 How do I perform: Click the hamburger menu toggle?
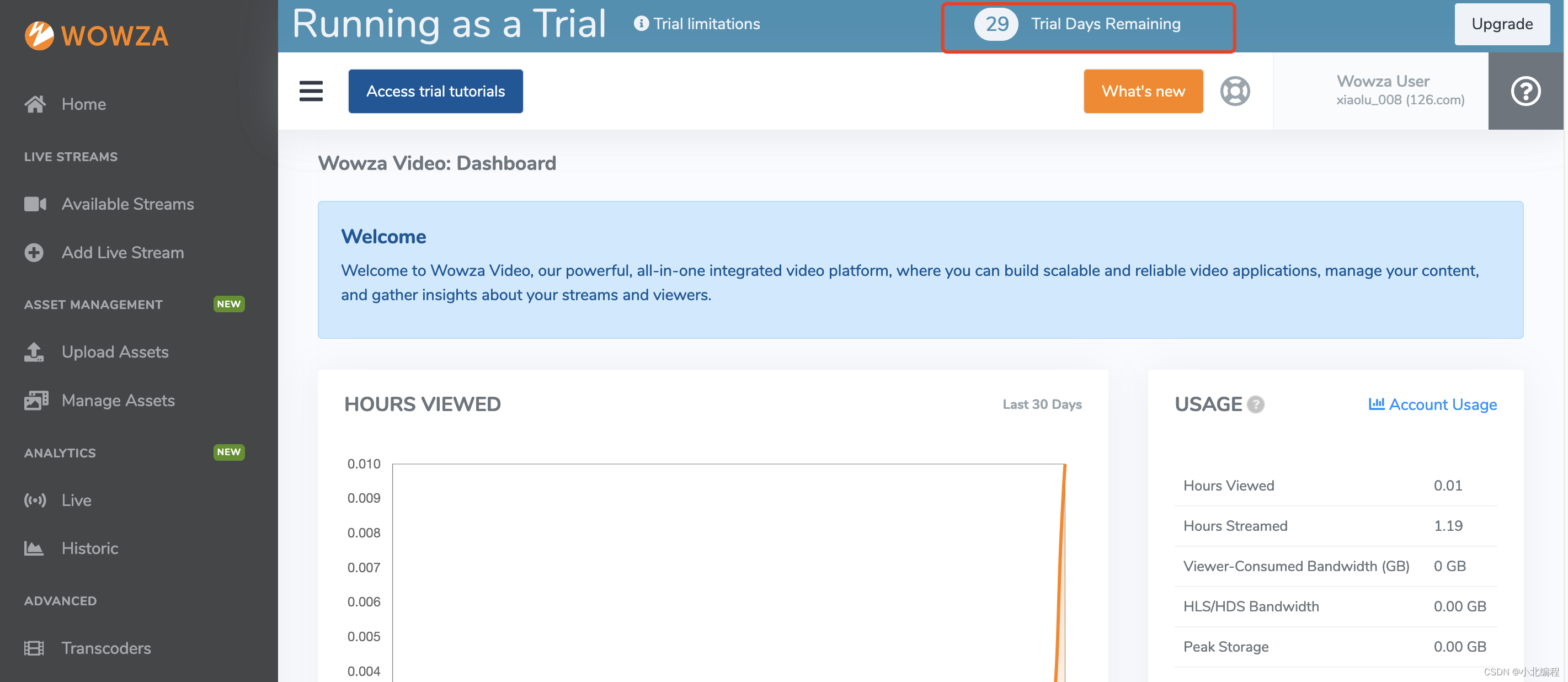(x=311, y=91)
